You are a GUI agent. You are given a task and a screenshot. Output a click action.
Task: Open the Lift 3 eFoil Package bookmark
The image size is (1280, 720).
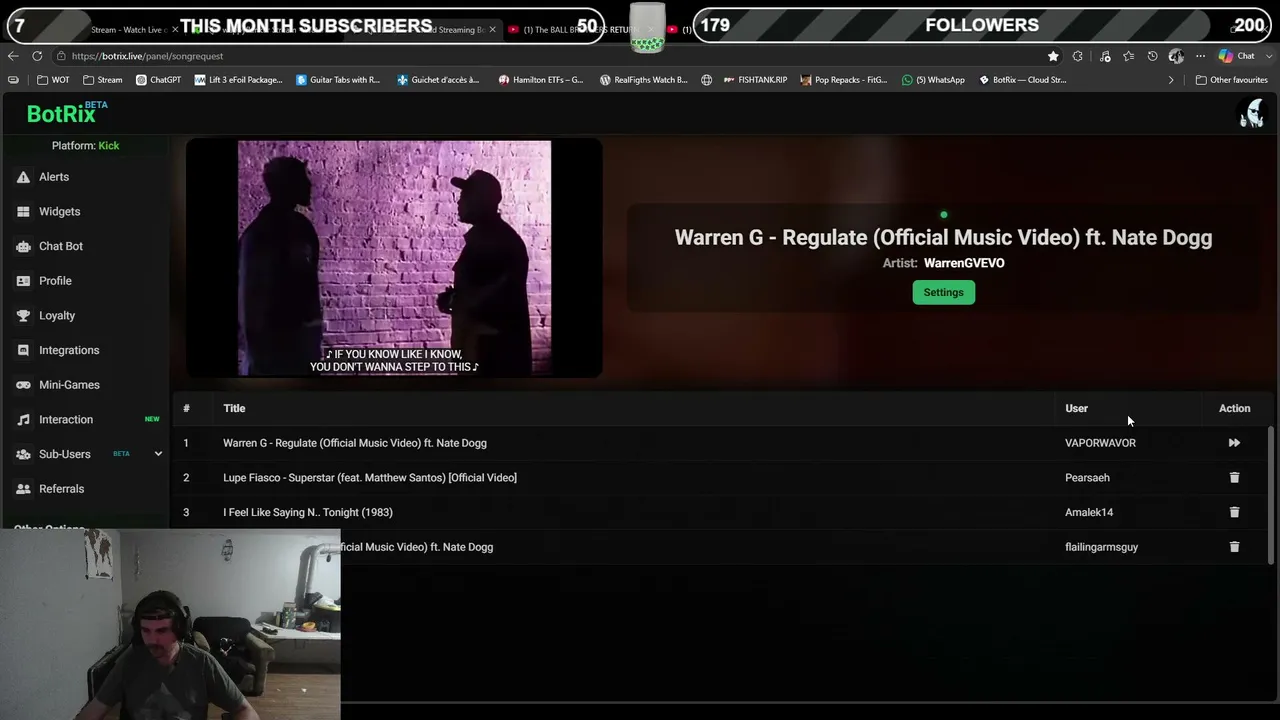coord(238,80)
